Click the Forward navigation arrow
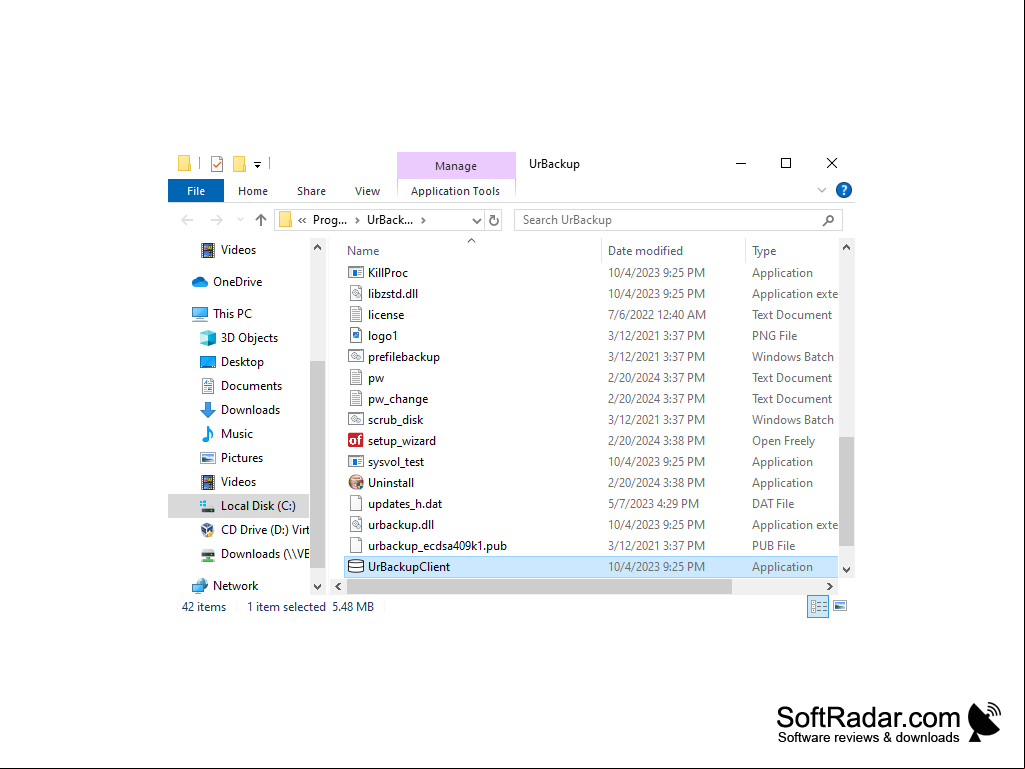Viewport: 1025px width, 769px height. pyautogui.click(x=216, y=220)
